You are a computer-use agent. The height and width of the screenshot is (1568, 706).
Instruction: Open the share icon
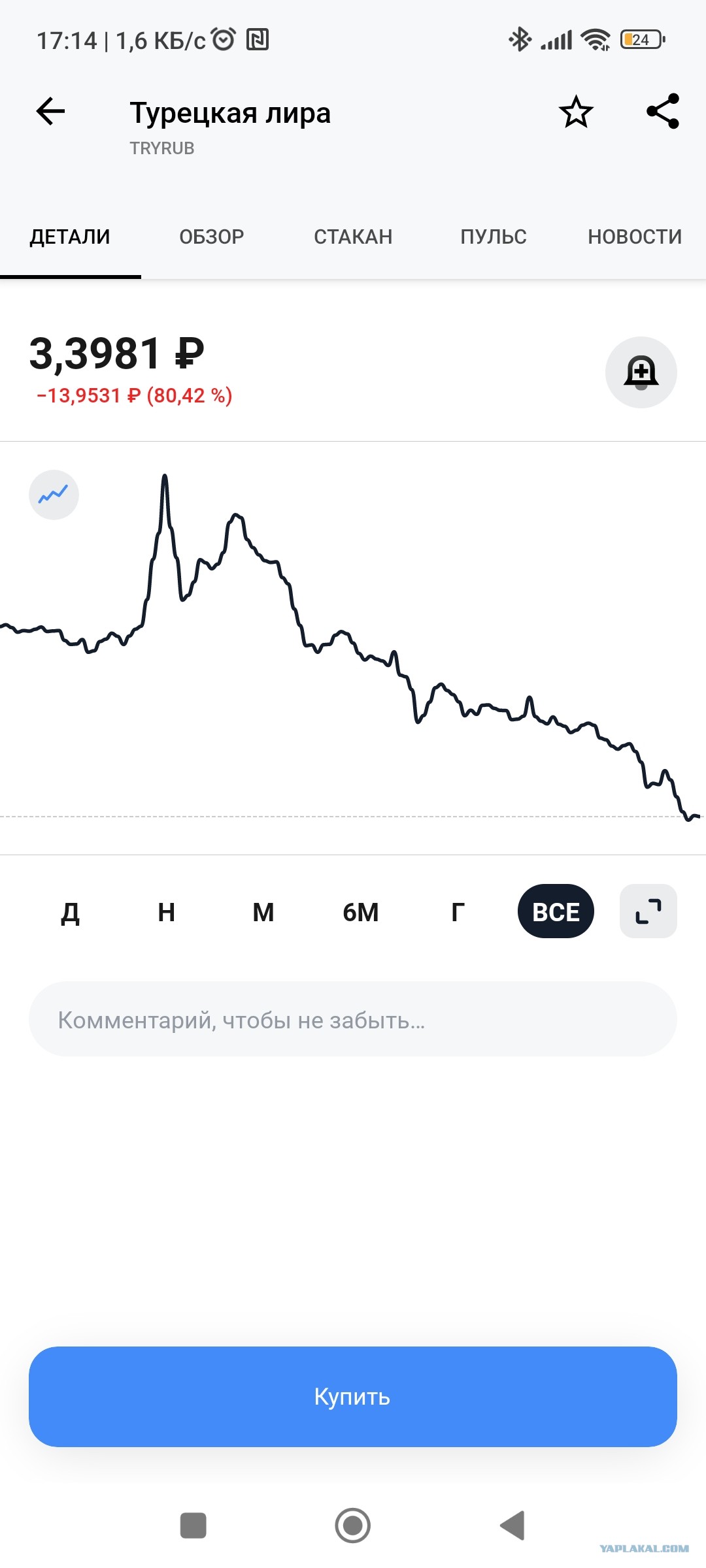(x=663, y=111)
